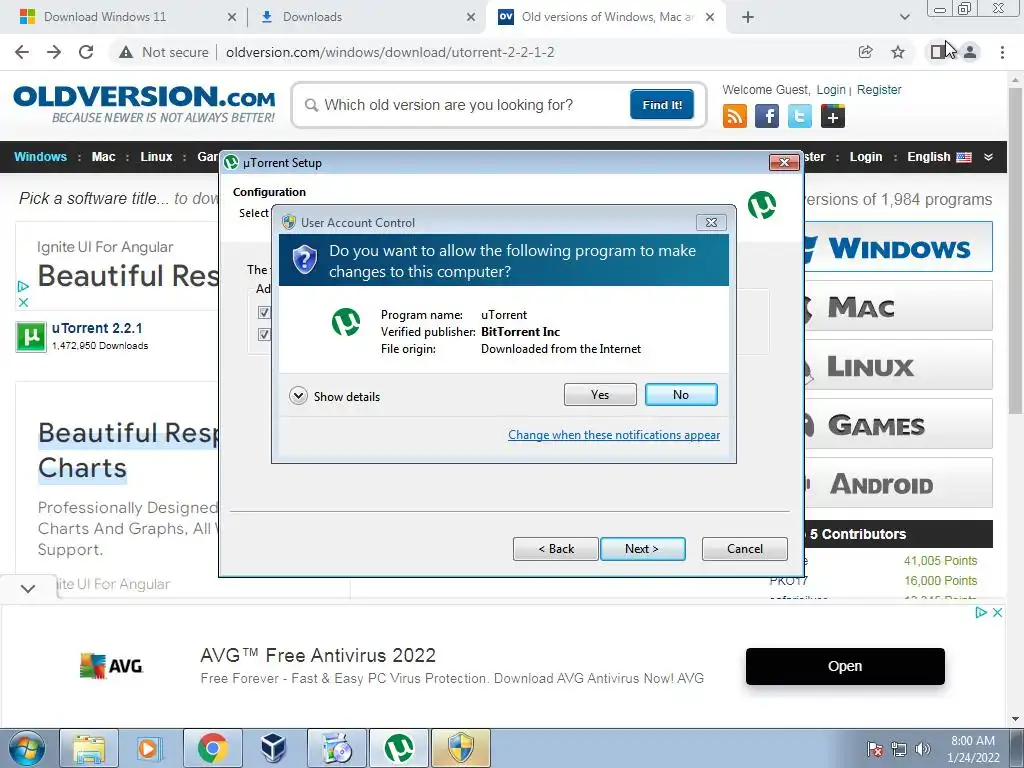Open the Chrome profile icon
Viewport: 1024px width, 768px height.
(x=970, y=52)
